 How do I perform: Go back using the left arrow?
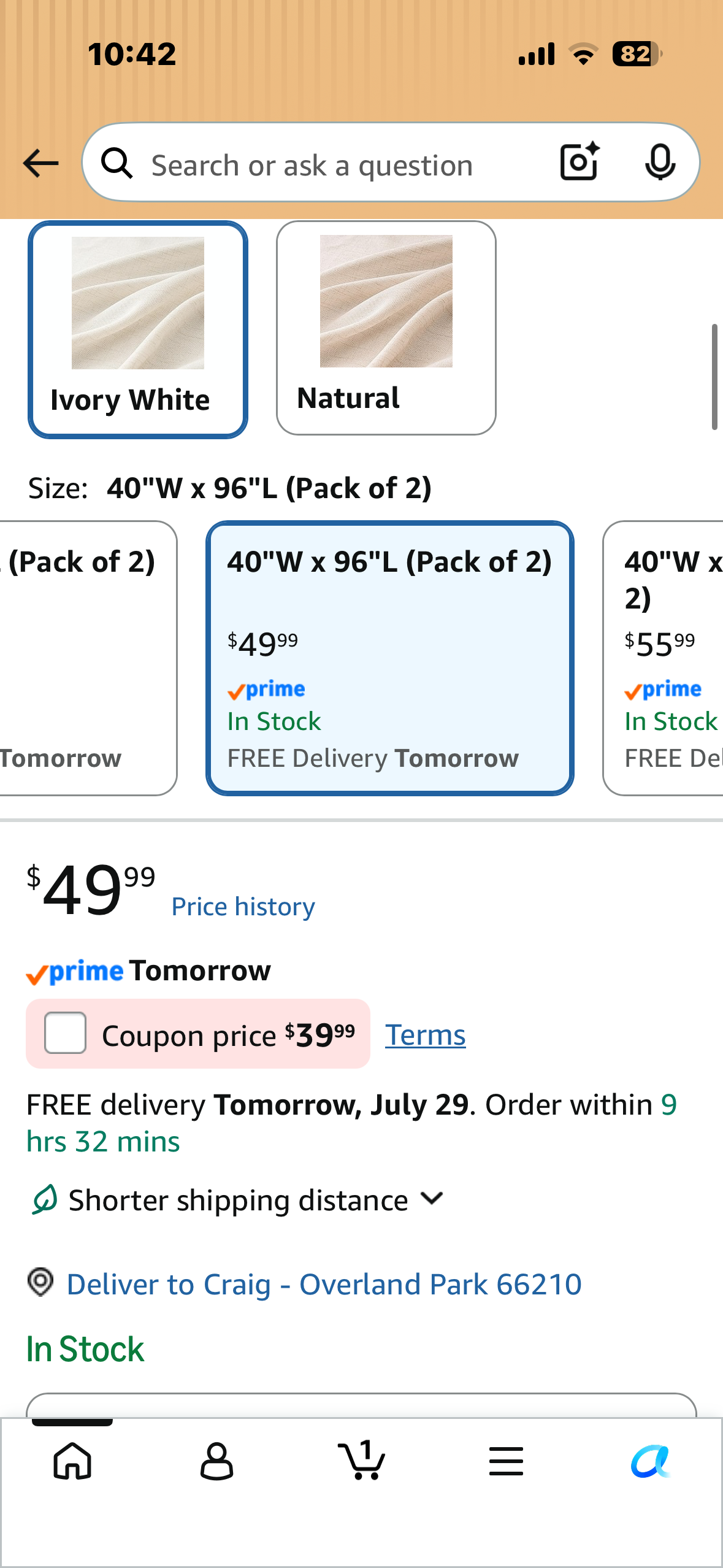pos(40,163)
